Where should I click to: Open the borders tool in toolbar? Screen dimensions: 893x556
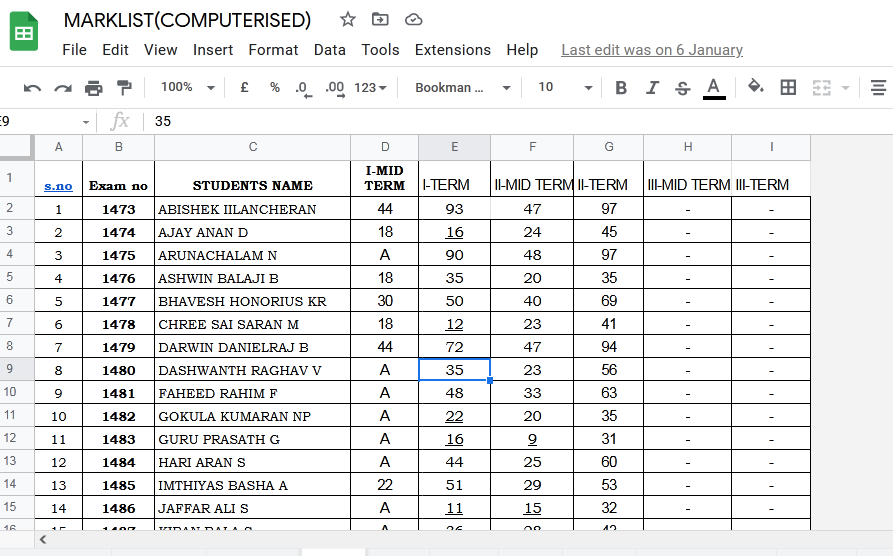pyautogui.click(x=788, y=88)
